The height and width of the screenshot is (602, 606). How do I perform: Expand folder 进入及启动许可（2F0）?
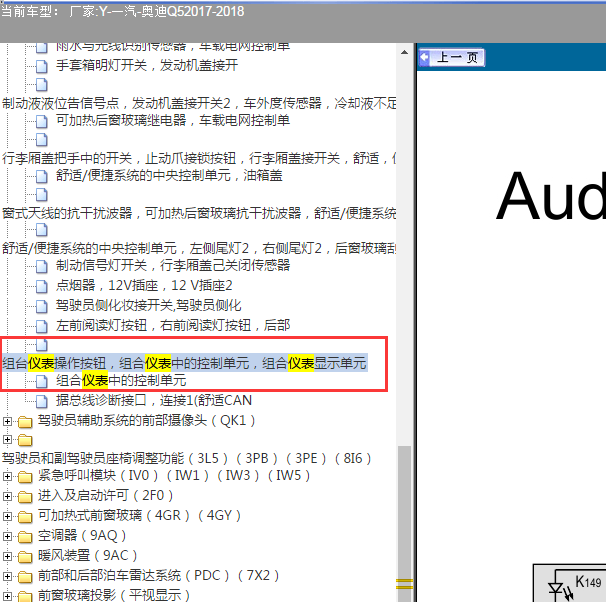coord(7,496)
